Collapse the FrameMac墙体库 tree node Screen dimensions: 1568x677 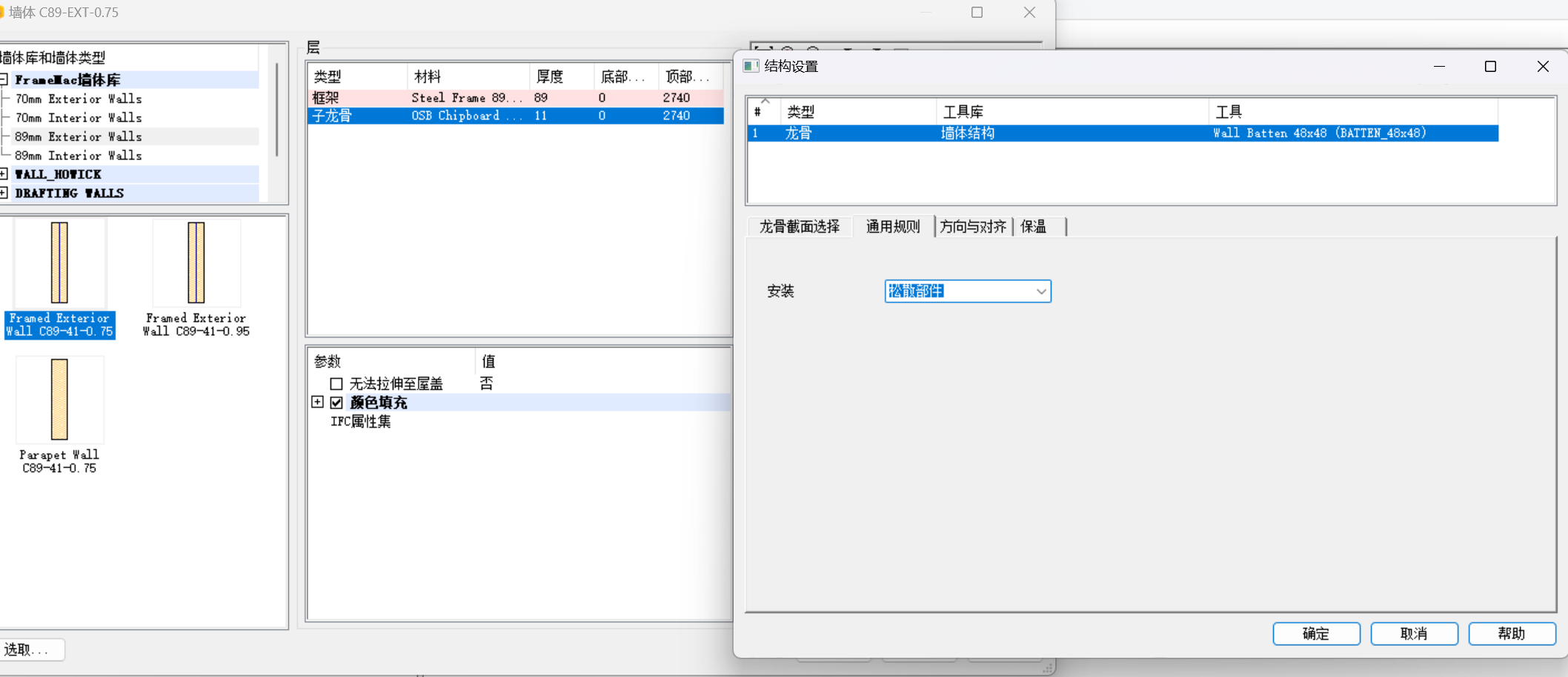click(x=4, y=79)
